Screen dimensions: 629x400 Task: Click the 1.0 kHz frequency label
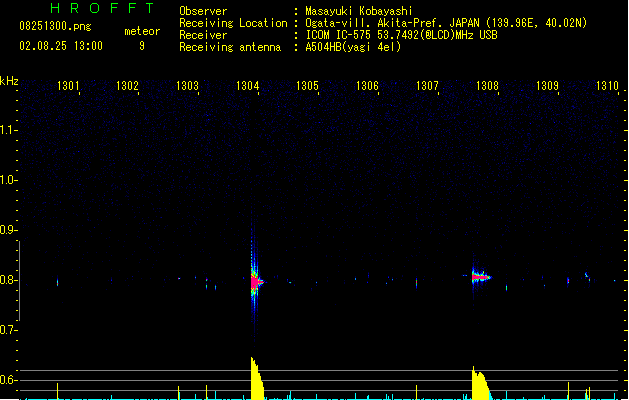[8, 180]
